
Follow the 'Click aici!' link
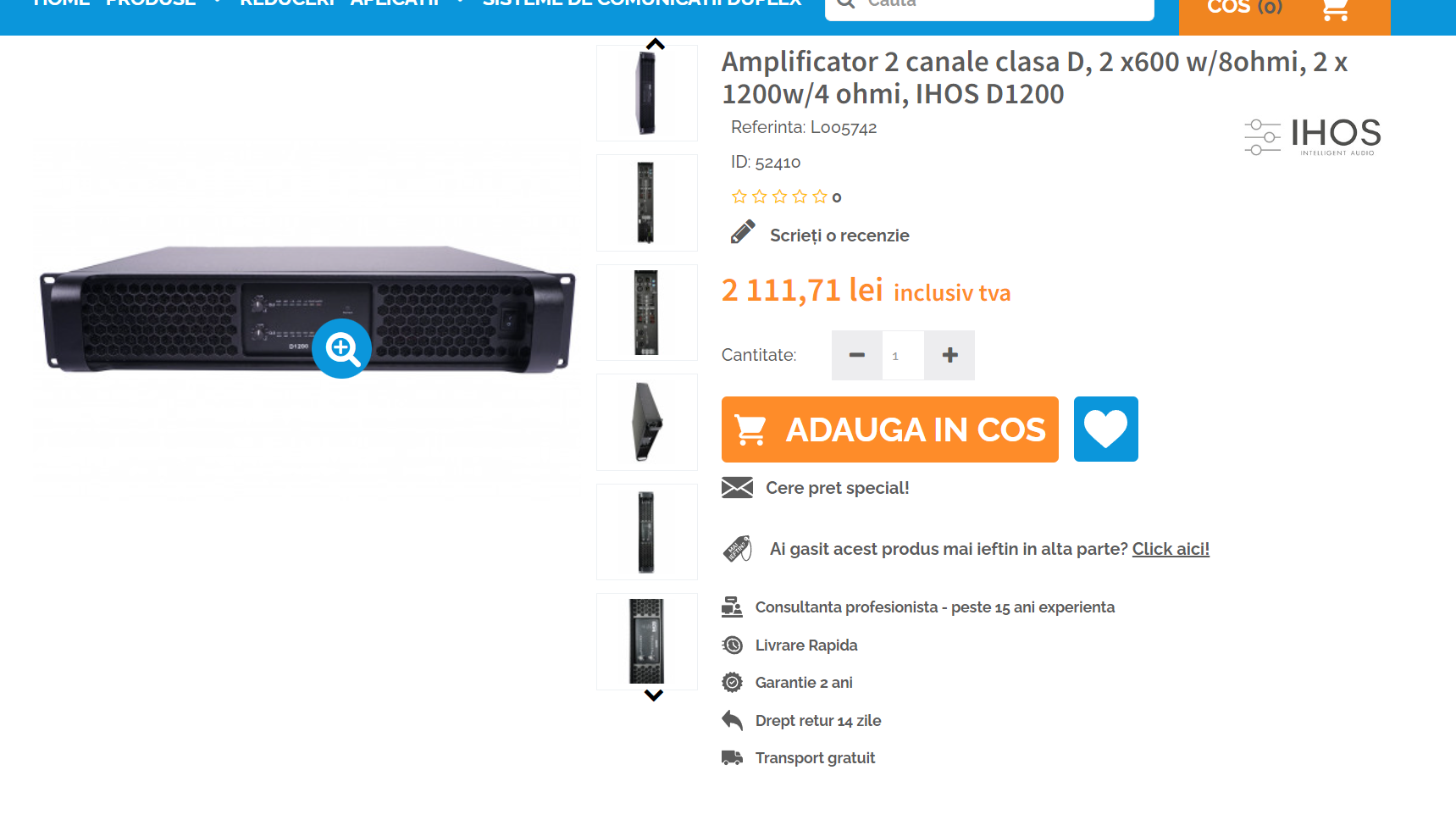pyautogui.click(x=1171, y=549)
